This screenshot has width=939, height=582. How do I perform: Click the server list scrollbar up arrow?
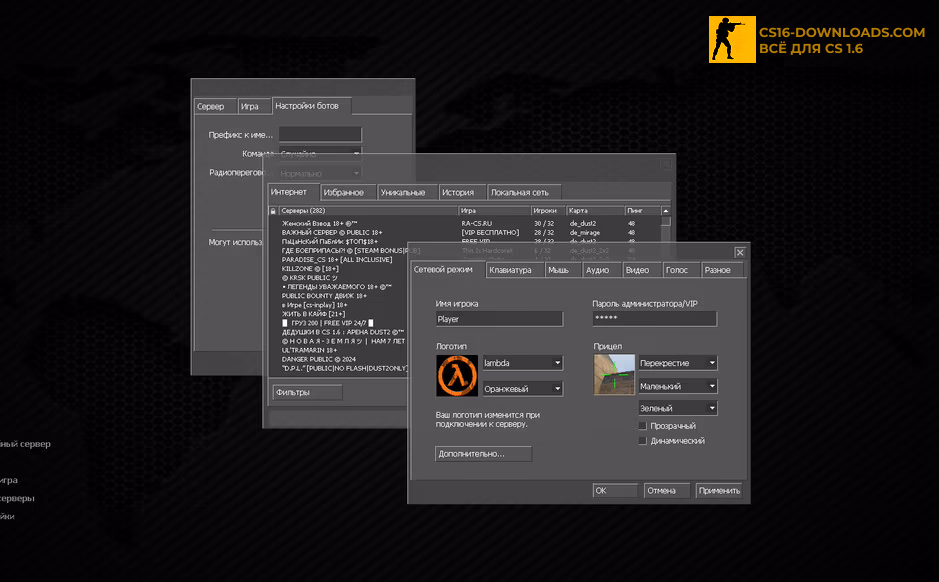point(665,211)
